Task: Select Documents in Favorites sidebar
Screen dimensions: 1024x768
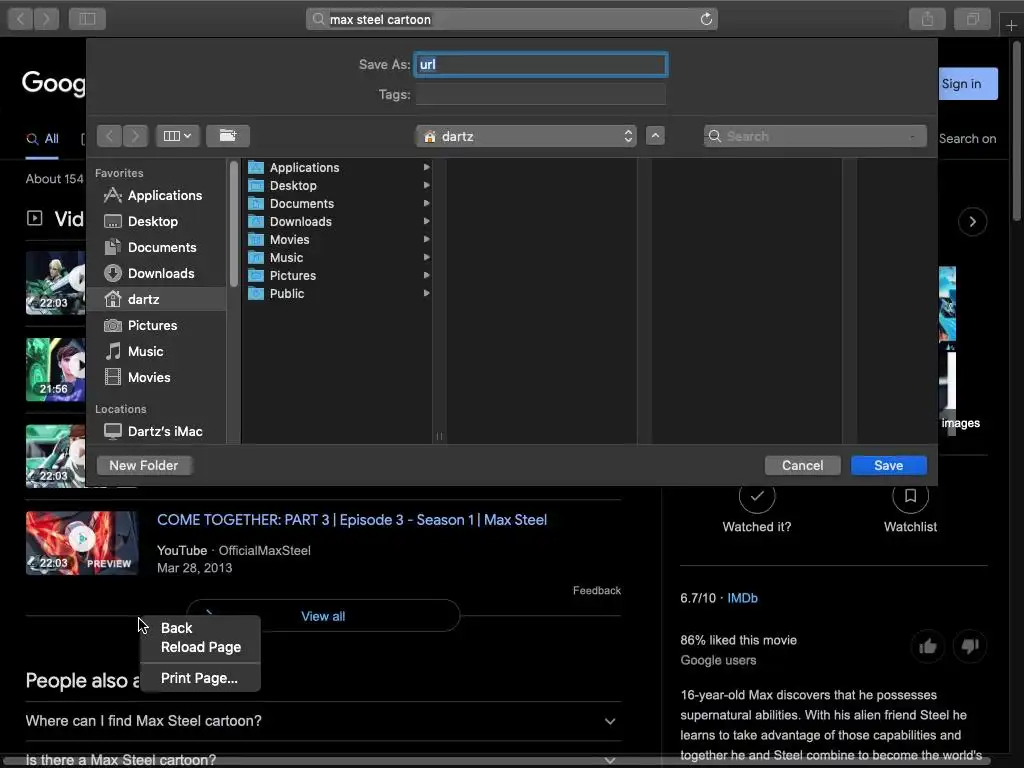Action: click(x=155, y=248)
